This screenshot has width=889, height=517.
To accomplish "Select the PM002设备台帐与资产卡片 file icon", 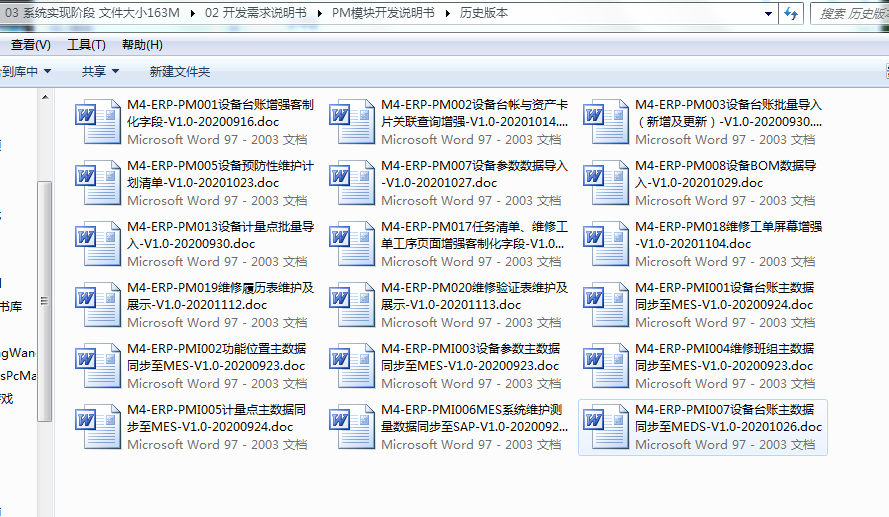I will [352, 122].
